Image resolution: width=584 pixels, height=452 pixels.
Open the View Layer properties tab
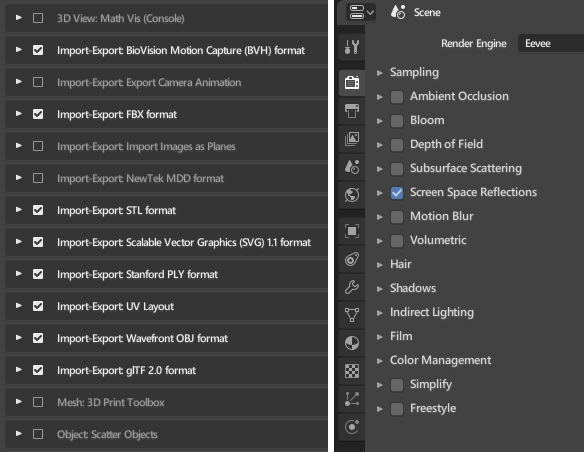[x=352, y=139]
